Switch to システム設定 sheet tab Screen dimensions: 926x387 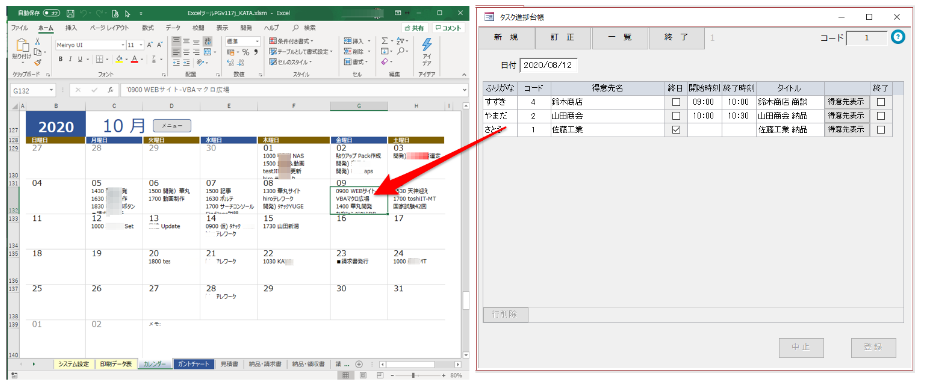click(x=73, y=364)
